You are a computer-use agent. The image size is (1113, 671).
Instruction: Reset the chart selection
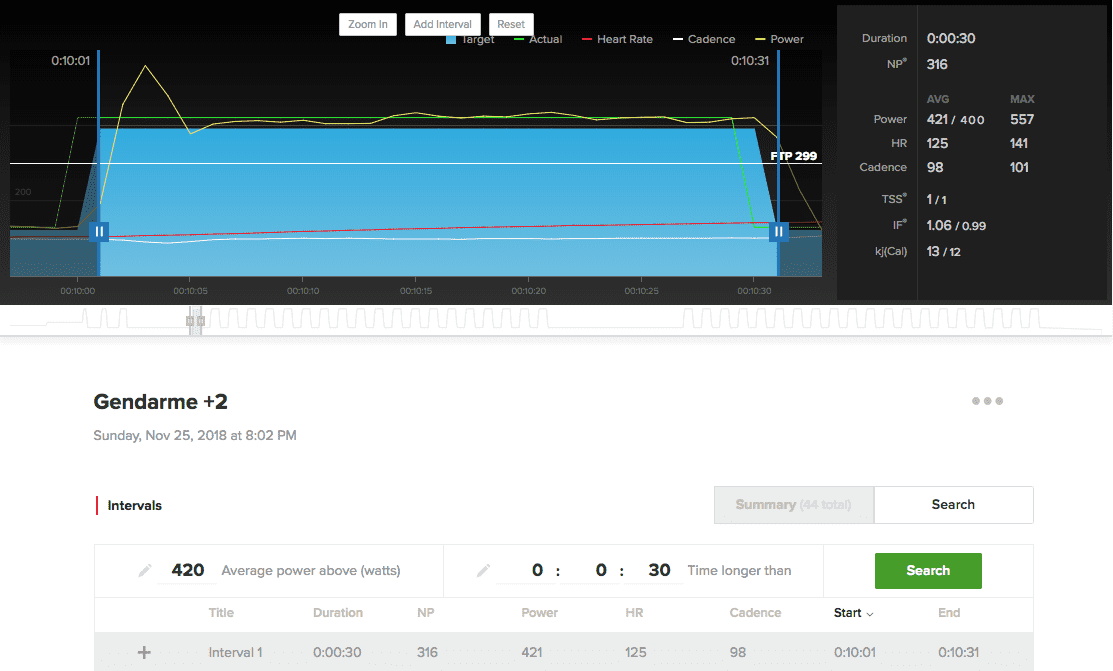(511, 24)
